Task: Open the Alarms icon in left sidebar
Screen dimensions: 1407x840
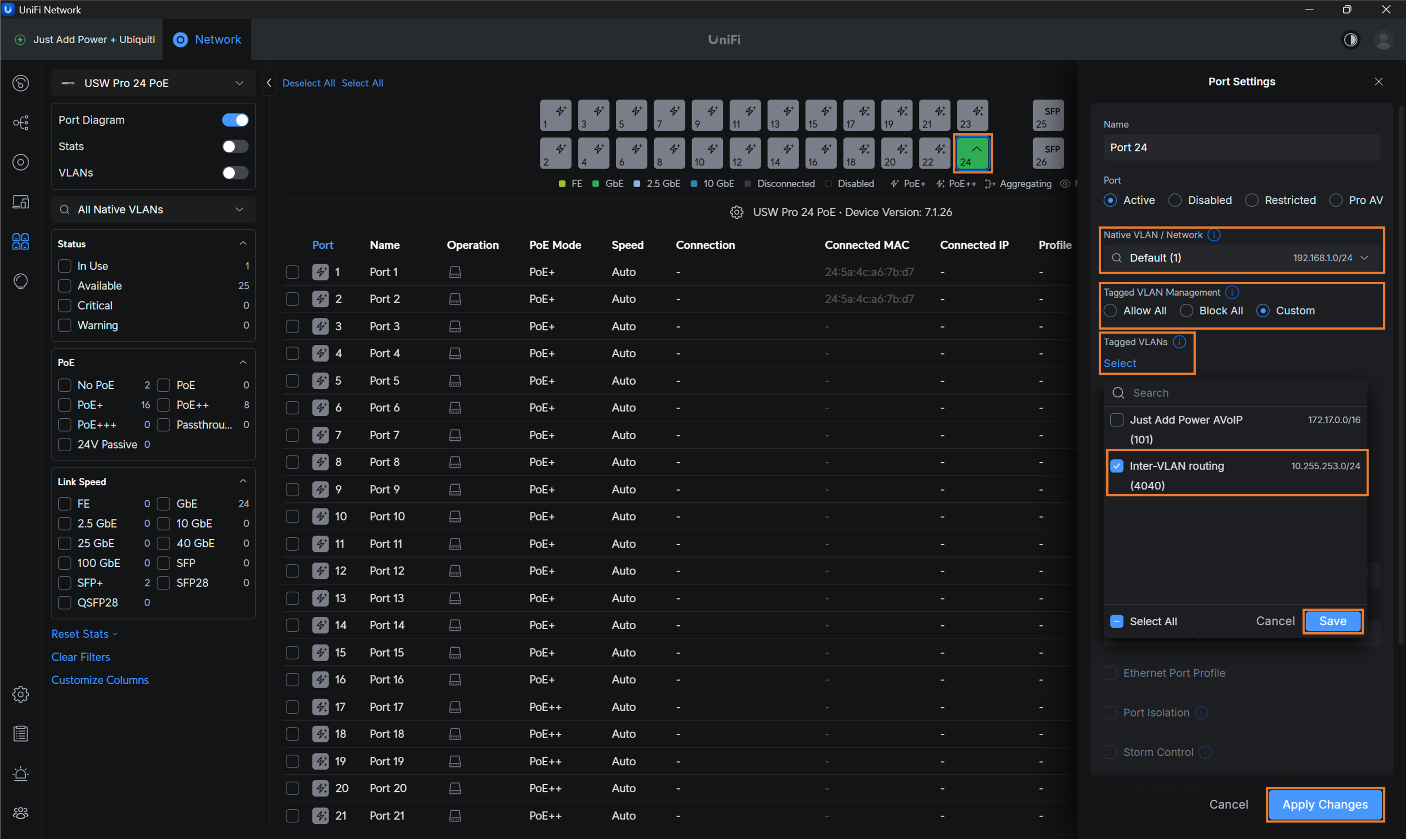Action: click(x=21, y=773)
